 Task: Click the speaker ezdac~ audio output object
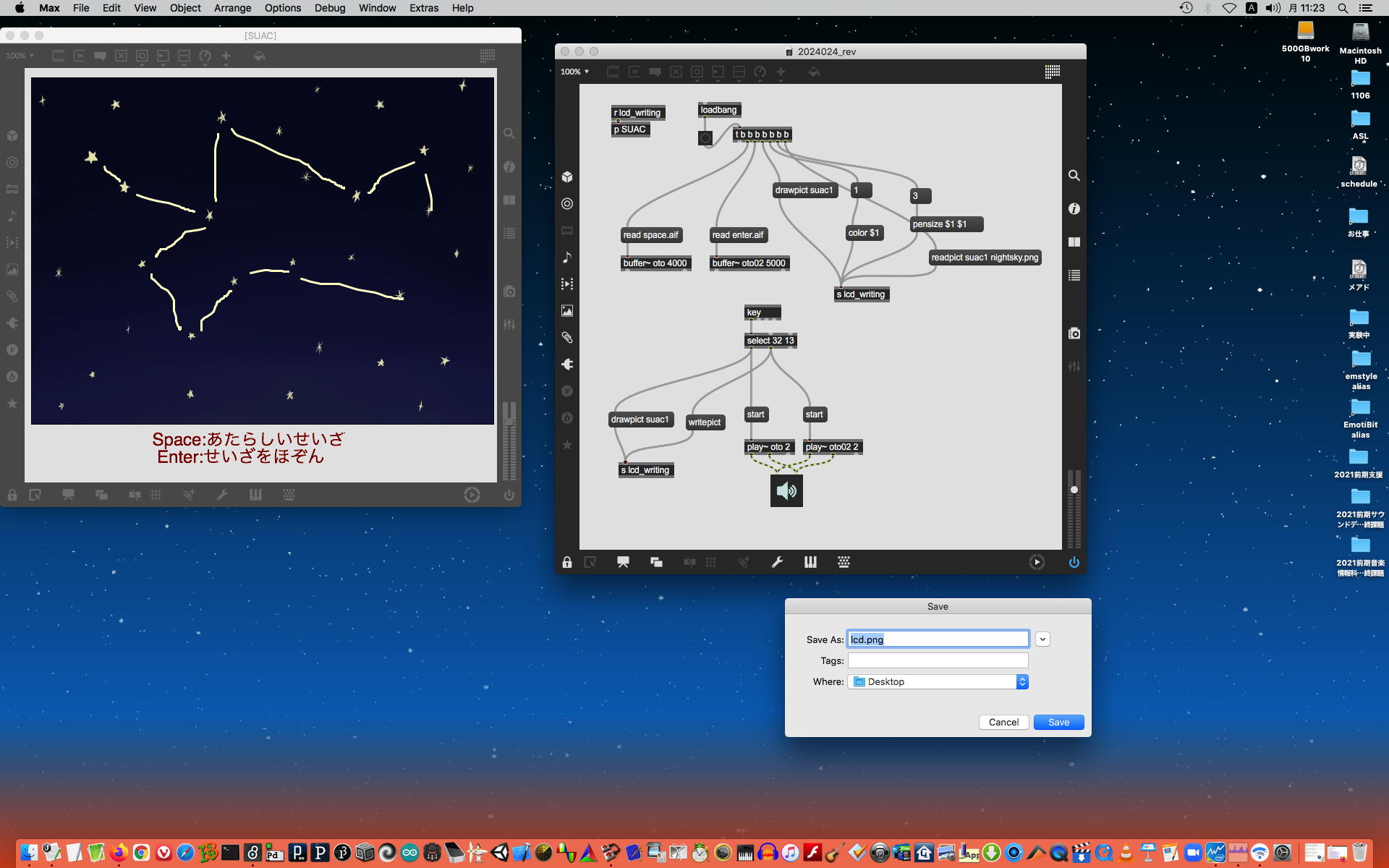point(786,491)
